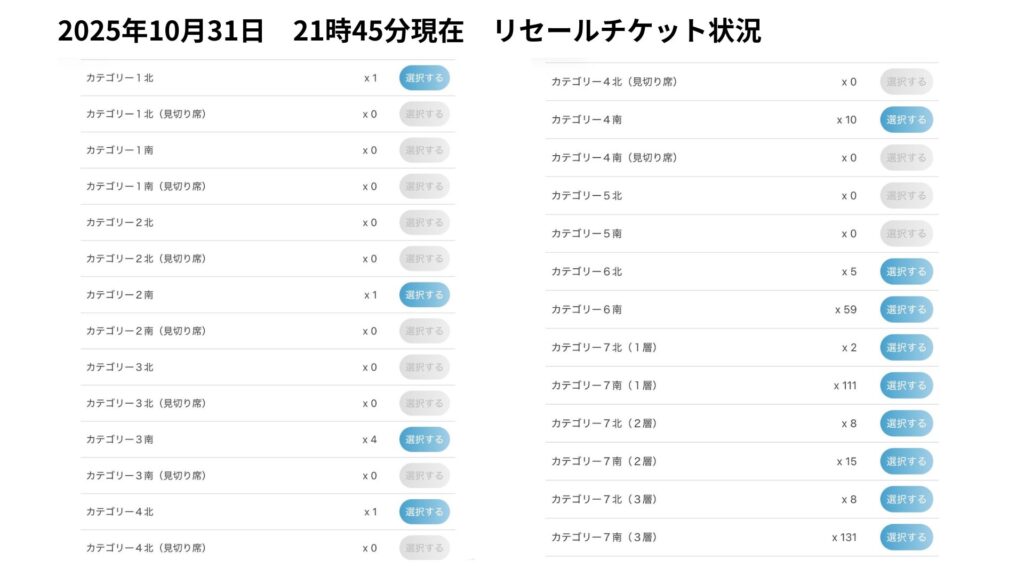
Task: Click 選択する for カテゴリー6北
Action: tap(906, 272)
